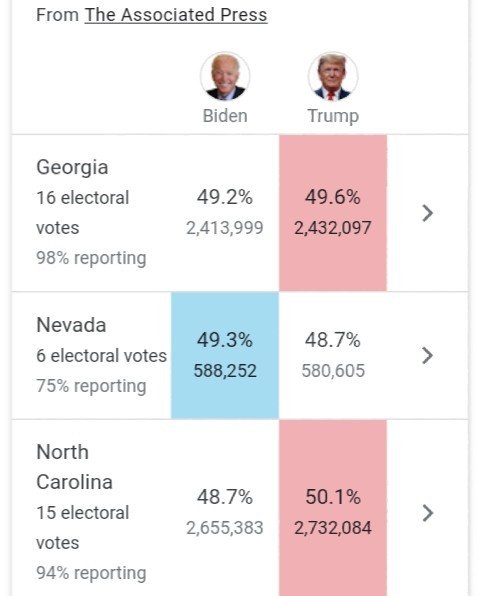The width and height of the screenshot is (480, 596).
Task: Select the Trump column name label
Action: click(333, 116)
